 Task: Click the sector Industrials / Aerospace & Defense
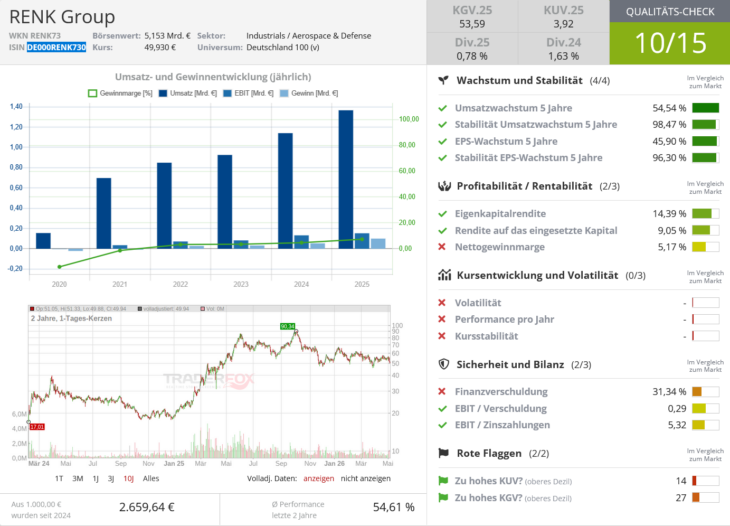[309, 35]
